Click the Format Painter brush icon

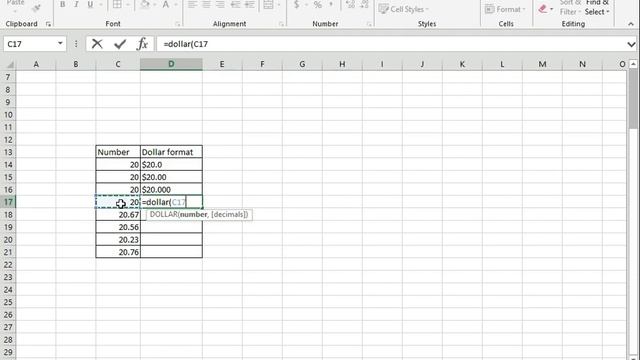(x=37, y=7)
